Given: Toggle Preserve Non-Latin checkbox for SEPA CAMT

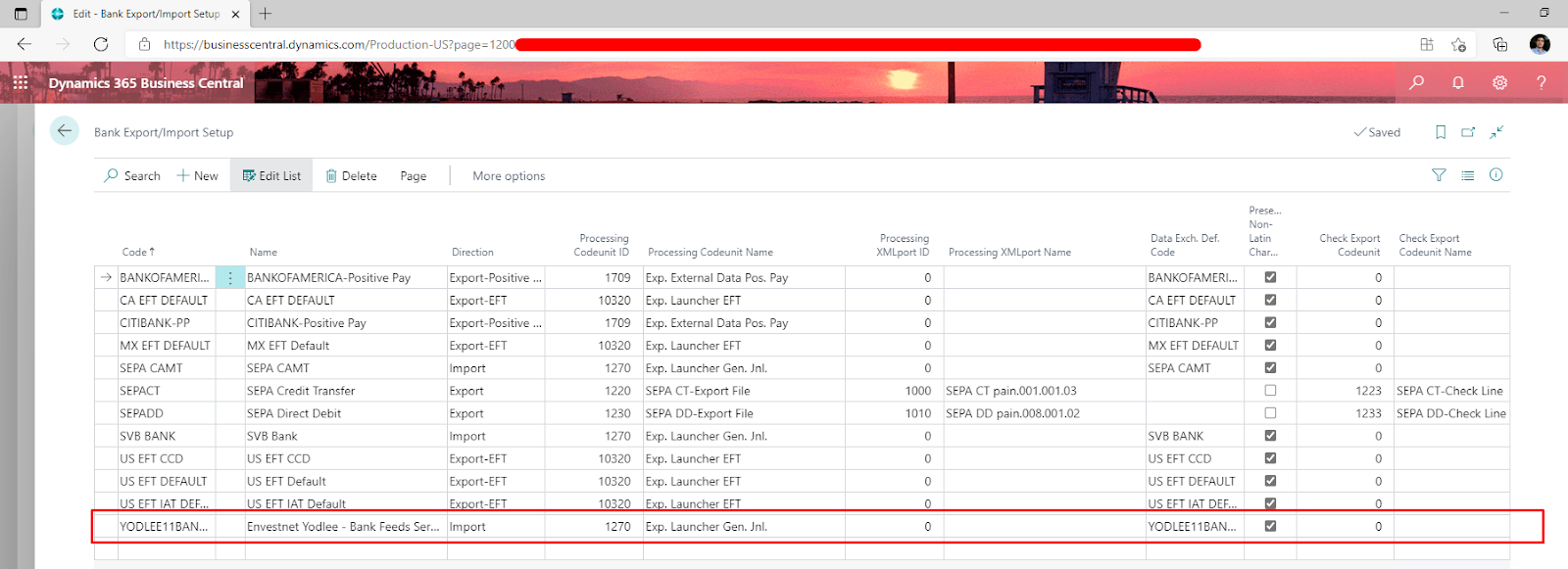Looking at the screenshot, I should pyautogui.click(x=1270, y=367).
